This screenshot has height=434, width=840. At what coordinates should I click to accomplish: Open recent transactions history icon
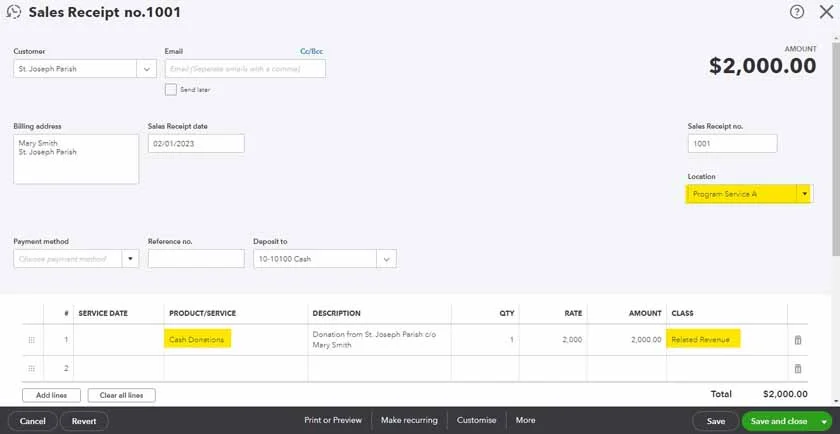tap(13, 12)
